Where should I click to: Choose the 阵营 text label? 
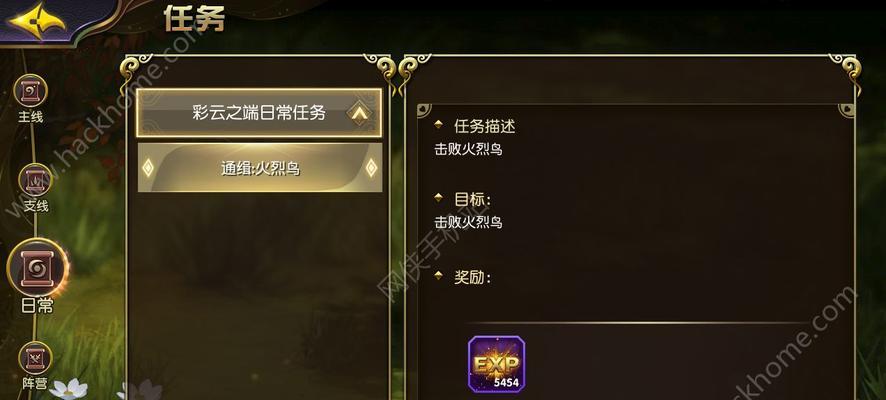[x=35, y=384]
